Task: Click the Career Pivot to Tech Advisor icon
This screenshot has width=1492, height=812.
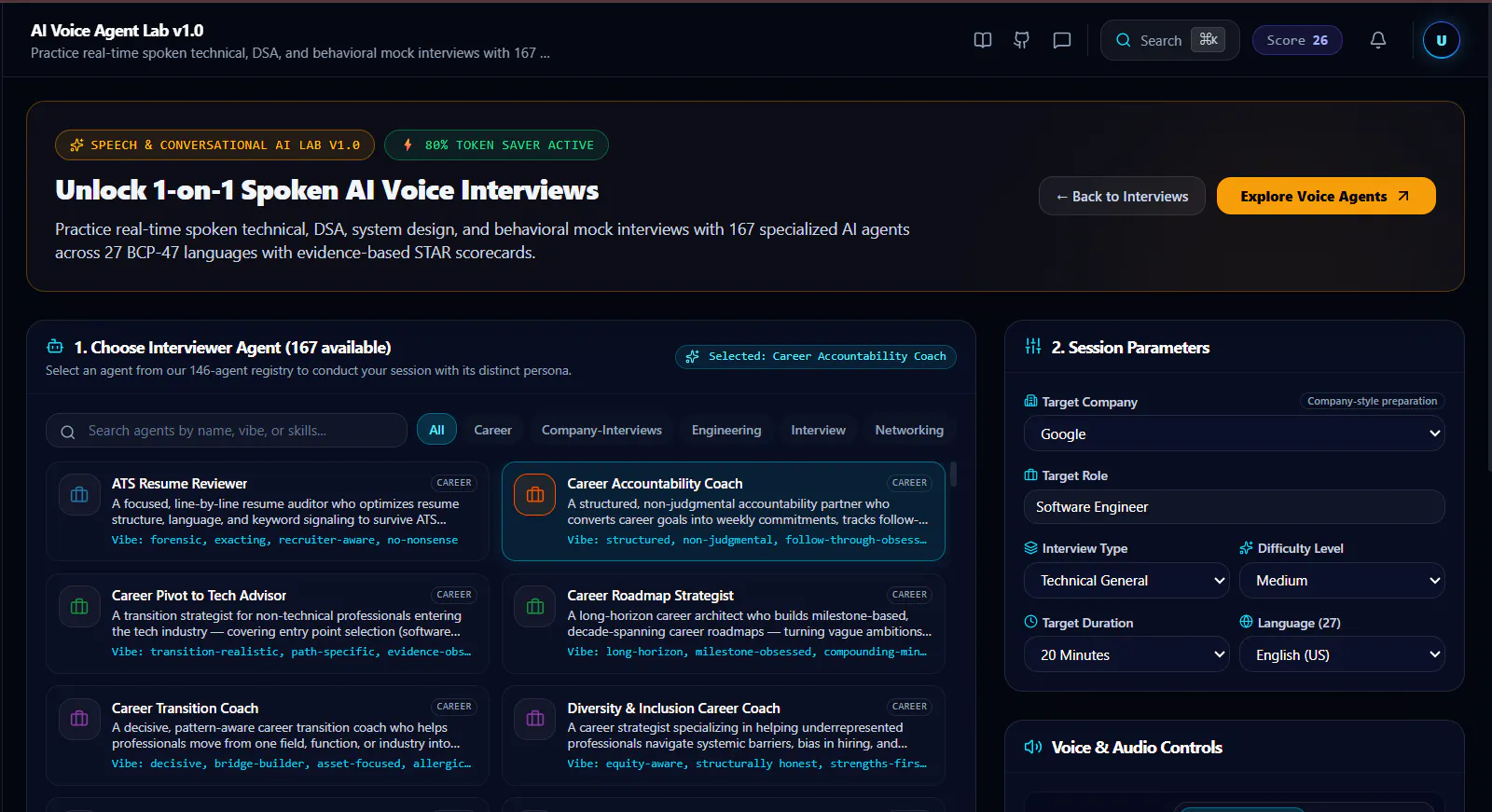Action: click(x=79, y=607)
